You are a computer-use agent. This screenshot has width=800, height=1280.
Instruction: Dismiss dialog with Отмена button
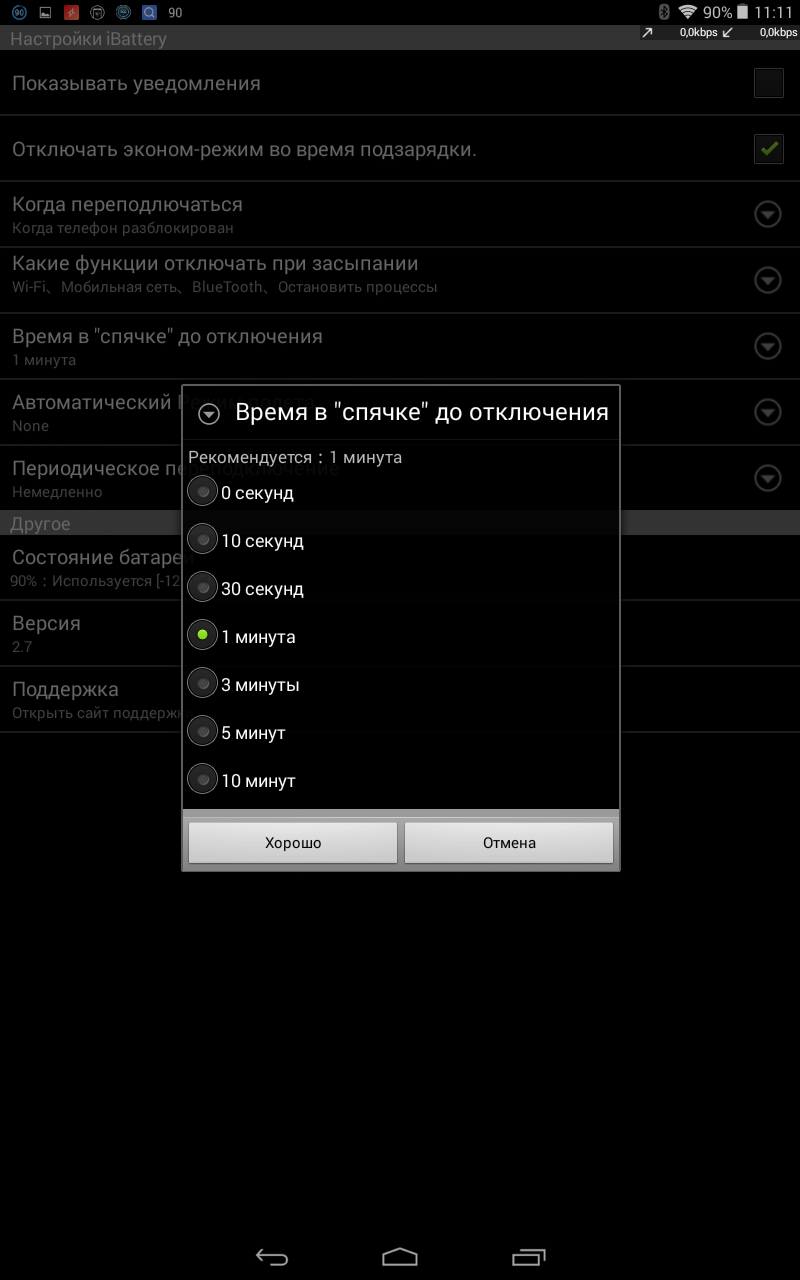[x=509, y=843]
